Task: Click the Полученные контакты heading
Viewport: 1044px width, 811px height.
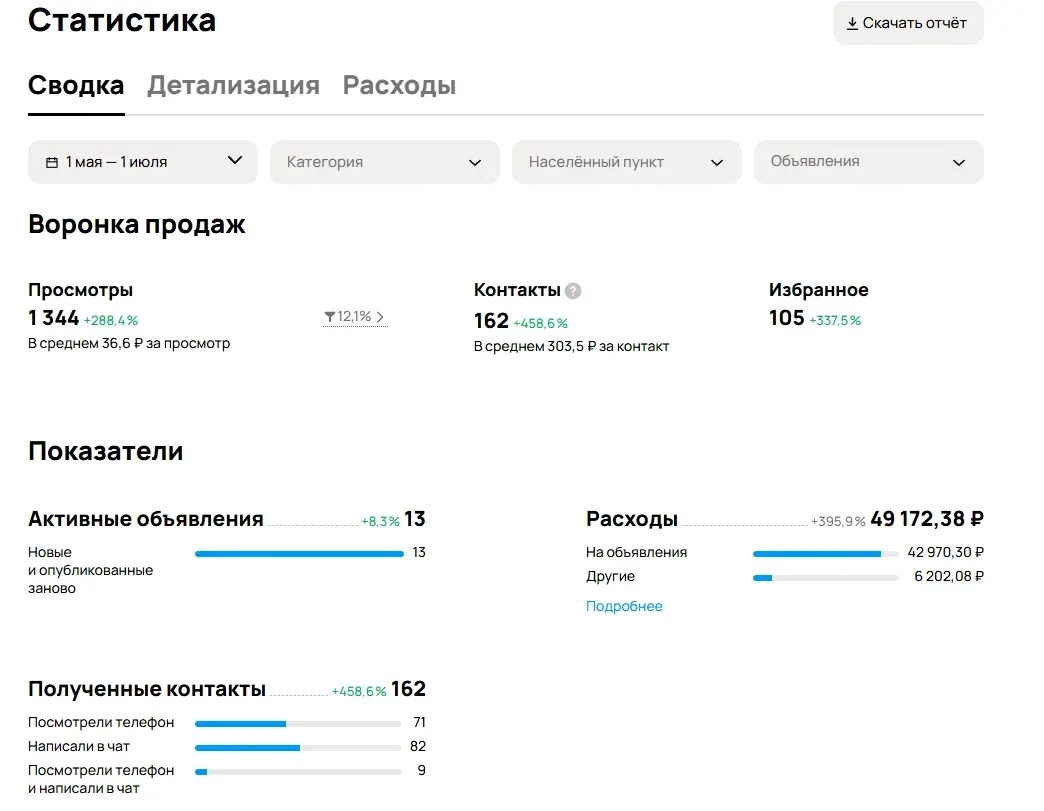Action: [146, 689]
